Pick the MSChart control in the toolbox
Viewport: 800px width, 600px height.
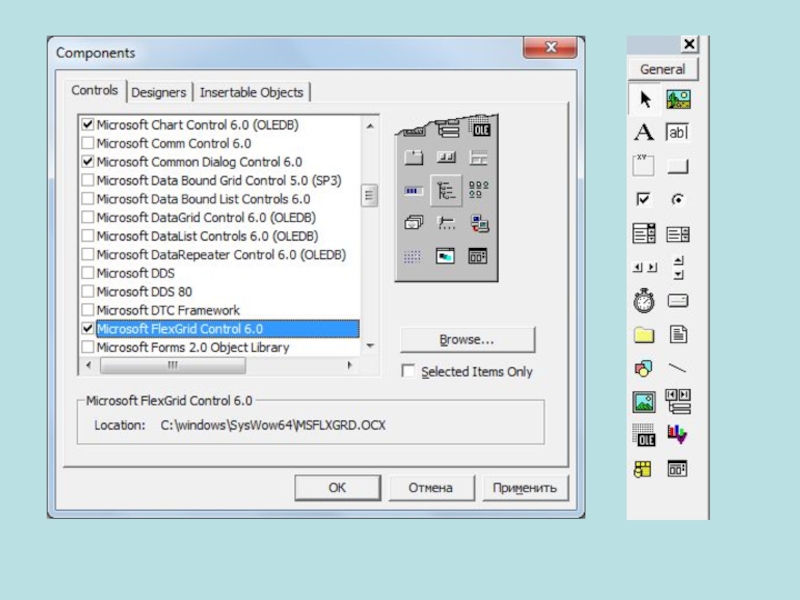(x=678, y=435)
